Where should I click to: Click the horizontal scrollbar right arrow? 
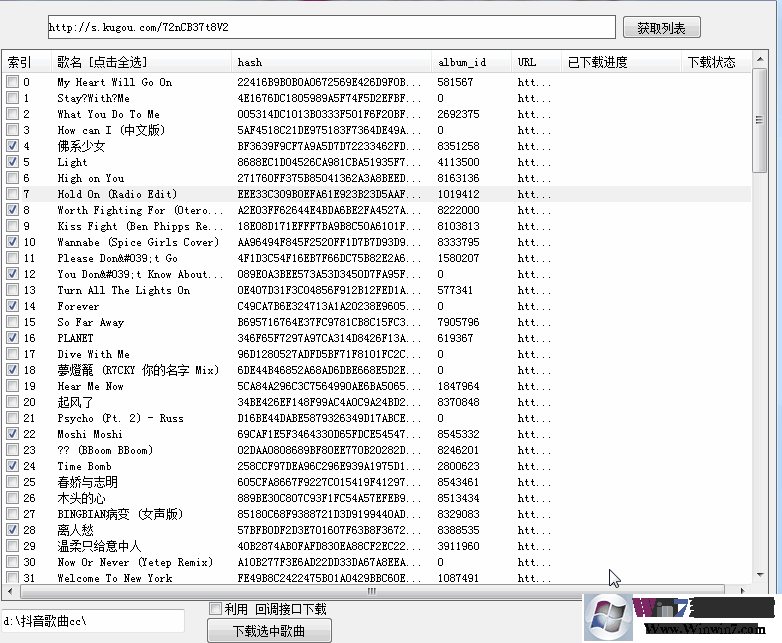pos(743,591)
